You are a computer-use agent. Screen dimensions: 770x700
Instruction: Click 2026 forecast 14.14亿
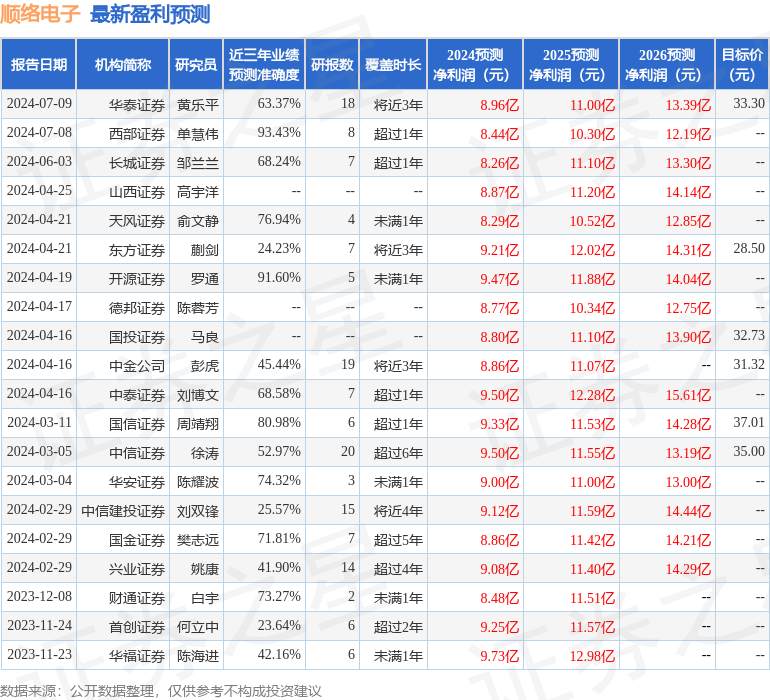tap(688, 192)
